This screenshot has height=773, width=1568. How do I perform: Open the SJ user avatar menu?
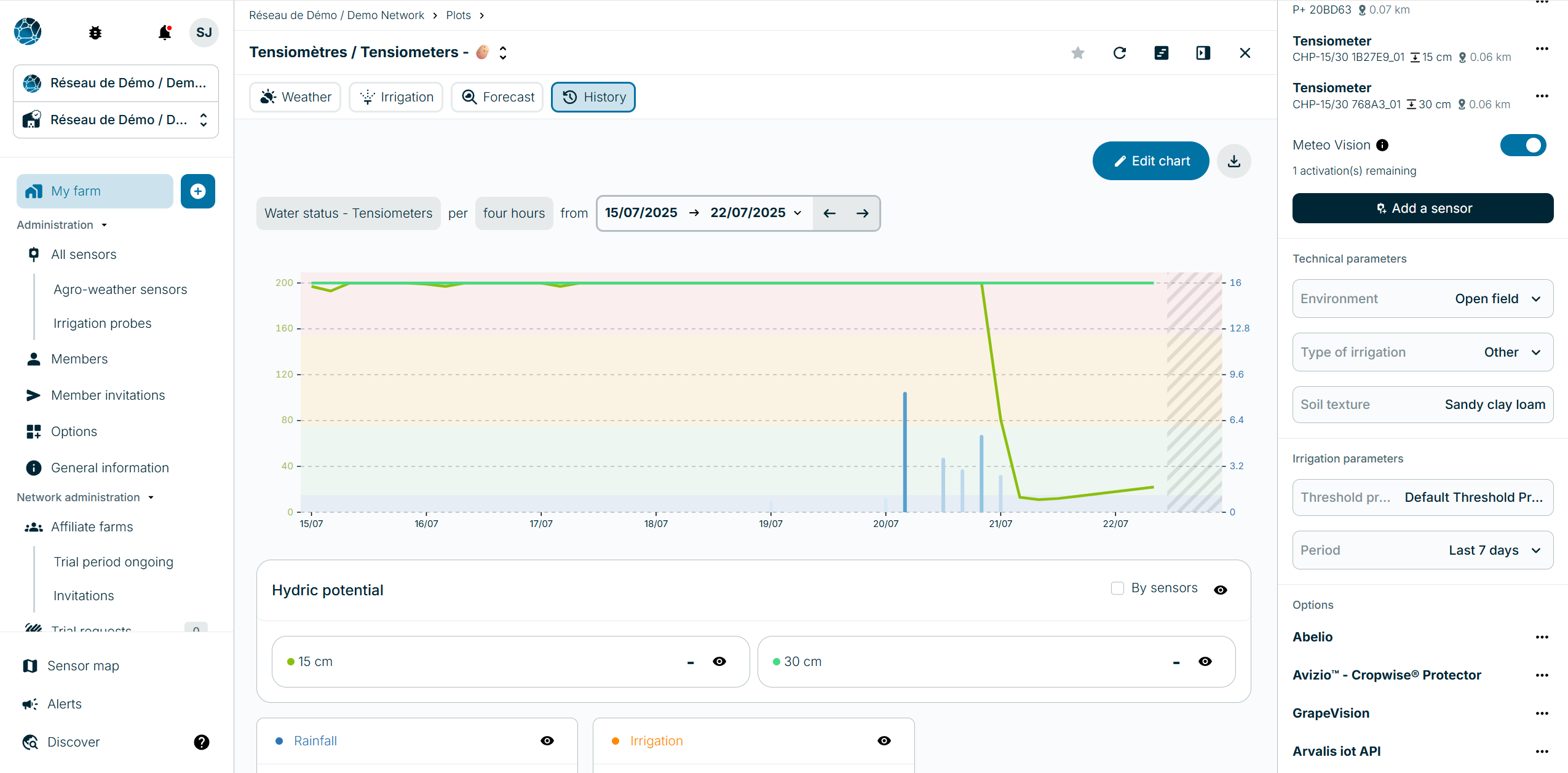204,33
